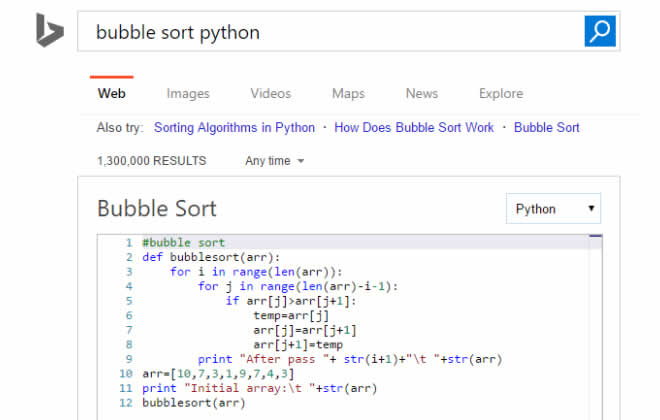Click the Bubble Sort heading text
This screenshot has height=420, width=660.
[157, 208]
